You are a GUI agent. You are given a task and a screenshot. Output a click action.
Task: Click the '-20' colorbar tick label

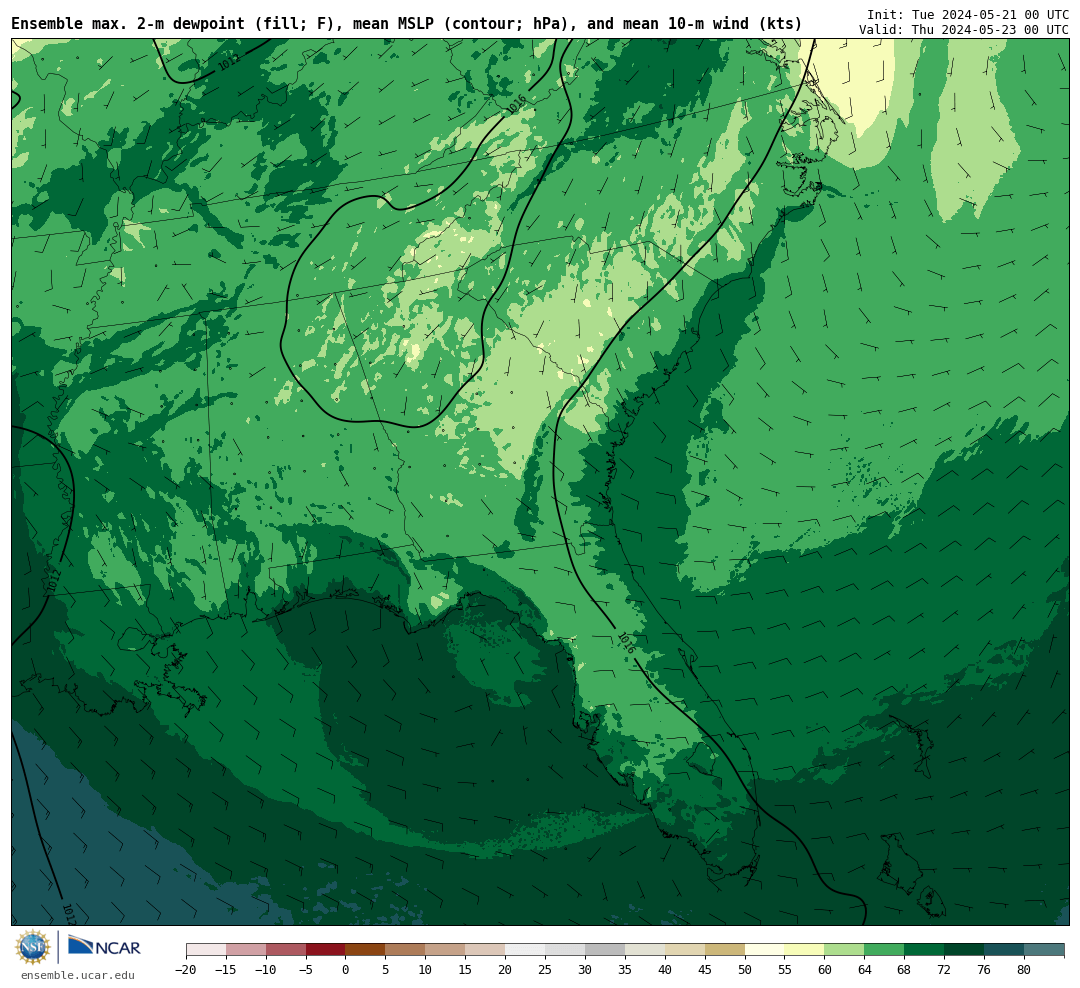(x=186, y=970)
